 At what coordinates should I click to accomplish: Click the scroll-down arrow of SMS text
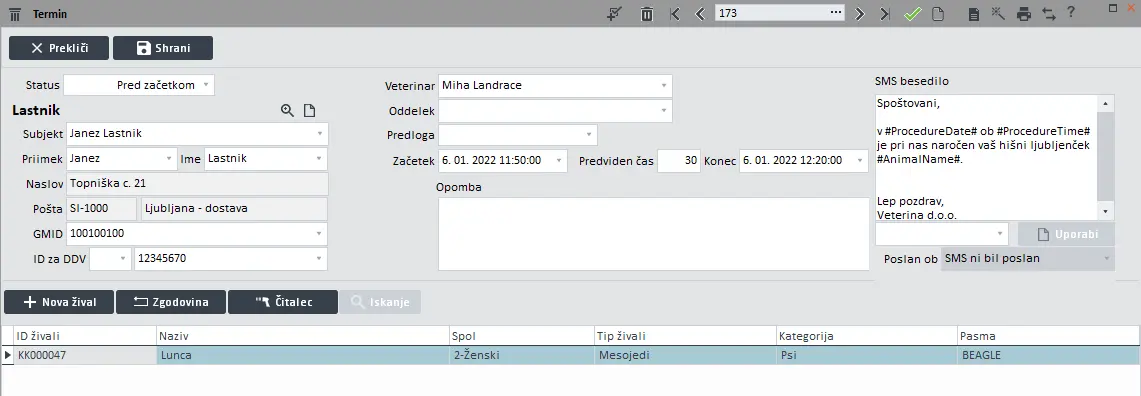[1106, 212]
